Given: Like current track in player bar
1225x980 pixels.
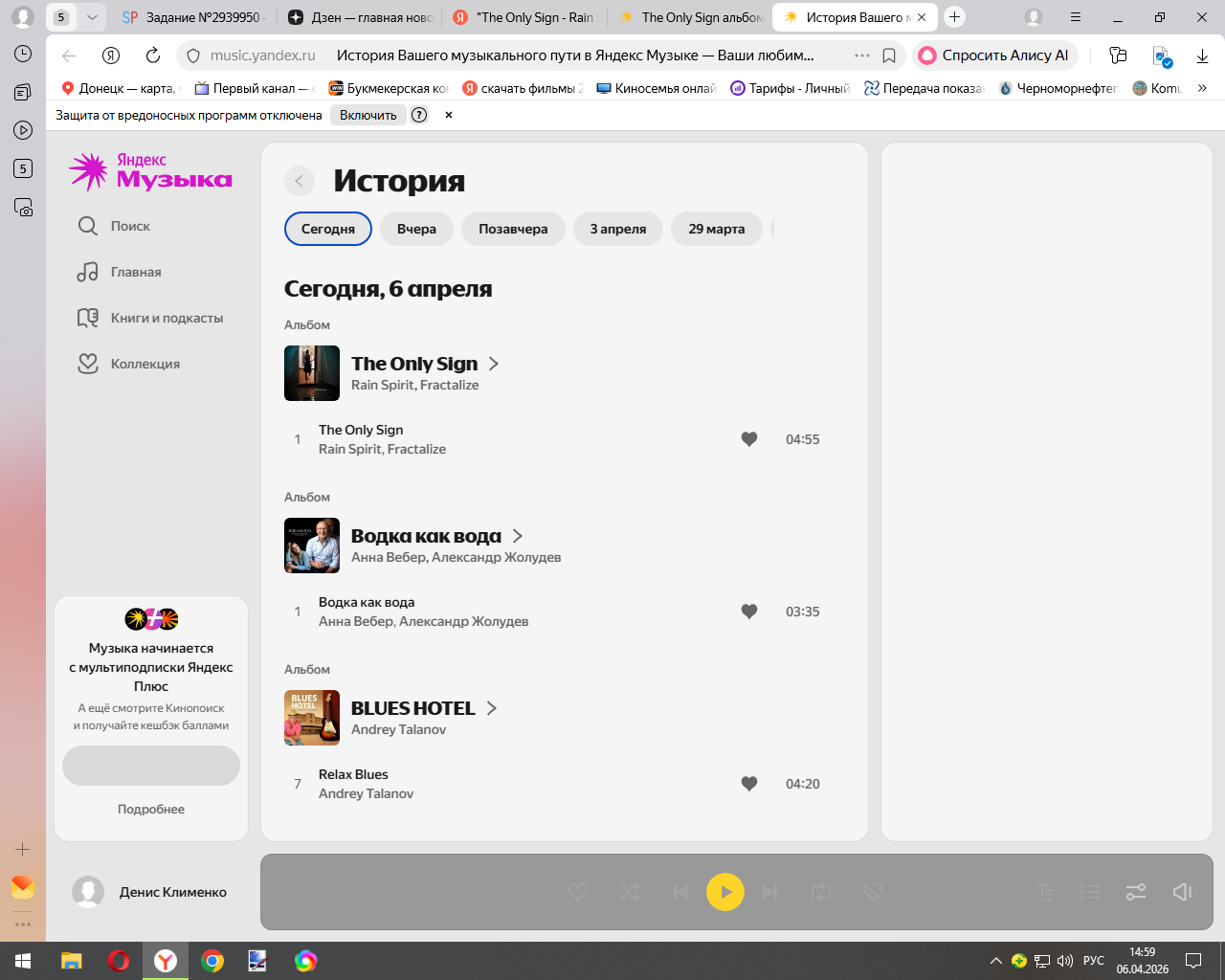Looking at the screenshot, I should point(578,892).
